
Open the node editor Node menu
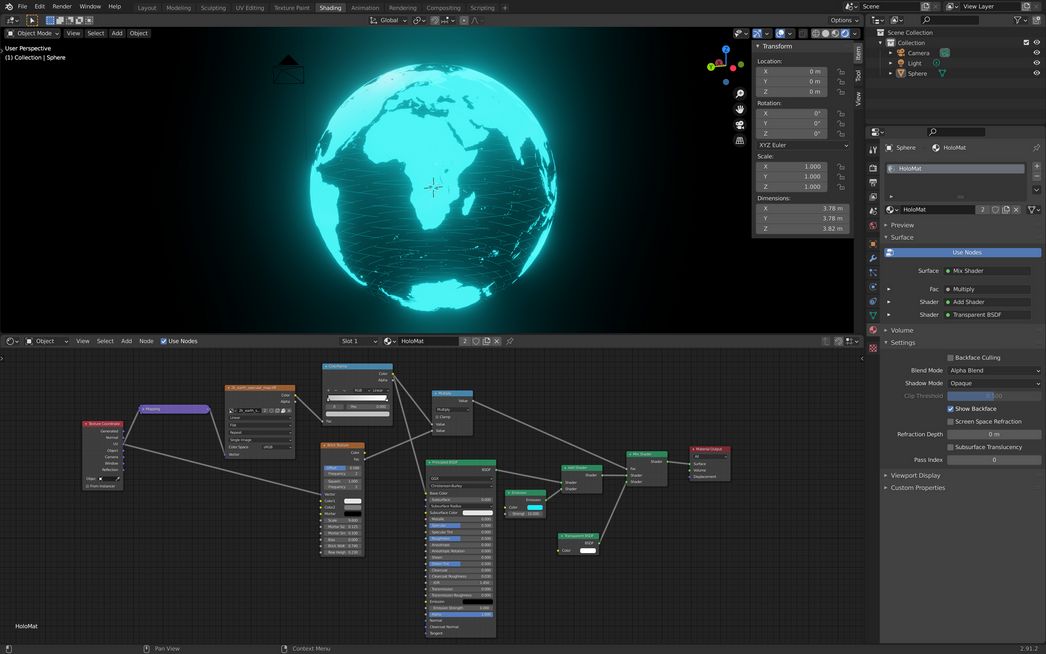click(146, 341)
